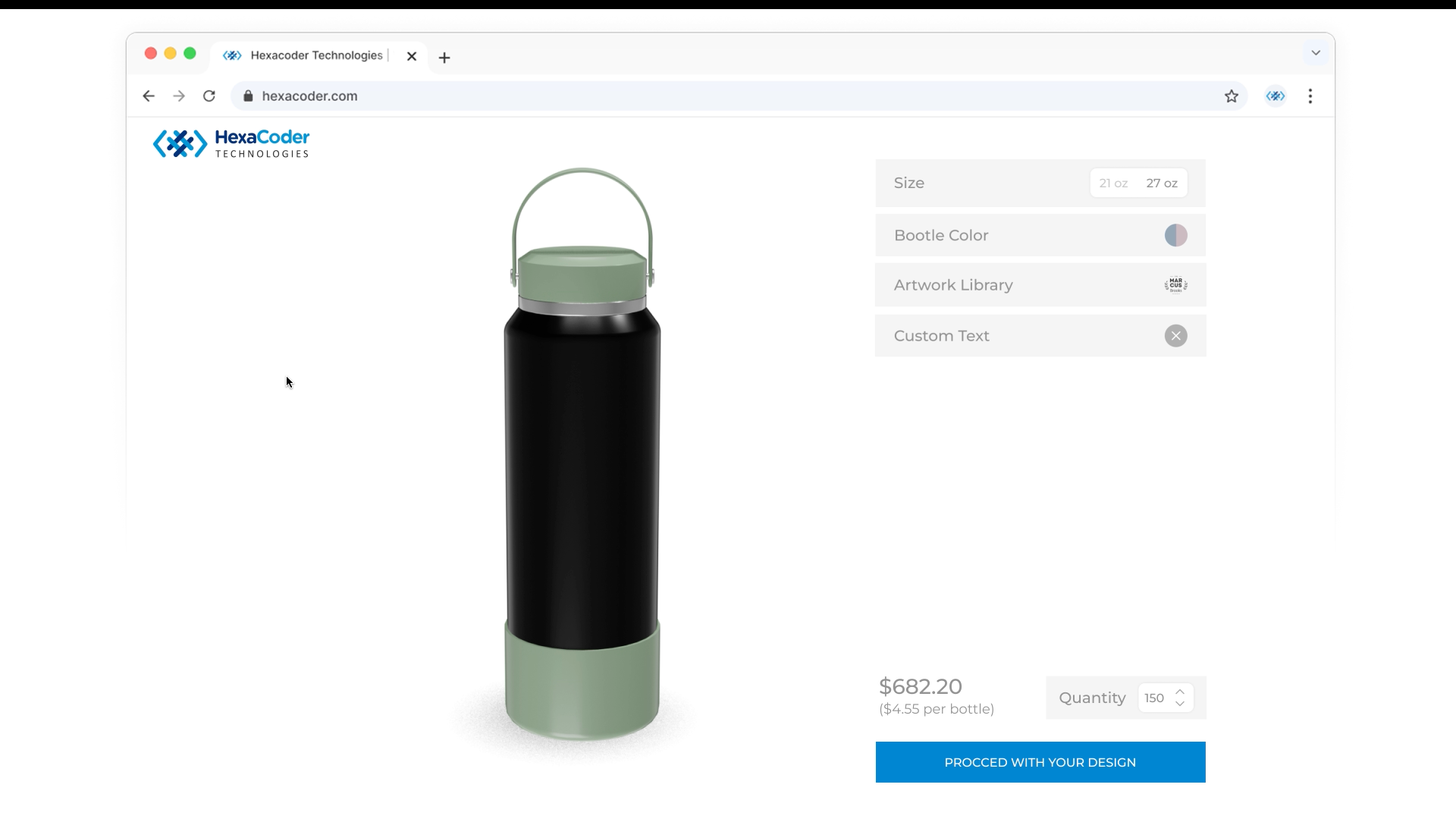Go back to the previous page
The image size is (1456, 819).
point(149,96)
